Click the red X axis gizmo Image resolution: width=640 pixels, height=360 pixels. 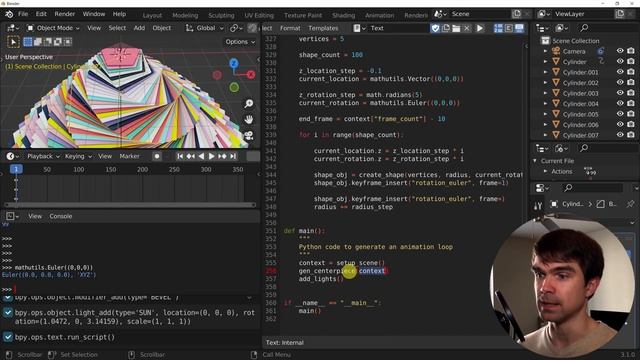tap(251, 75)
